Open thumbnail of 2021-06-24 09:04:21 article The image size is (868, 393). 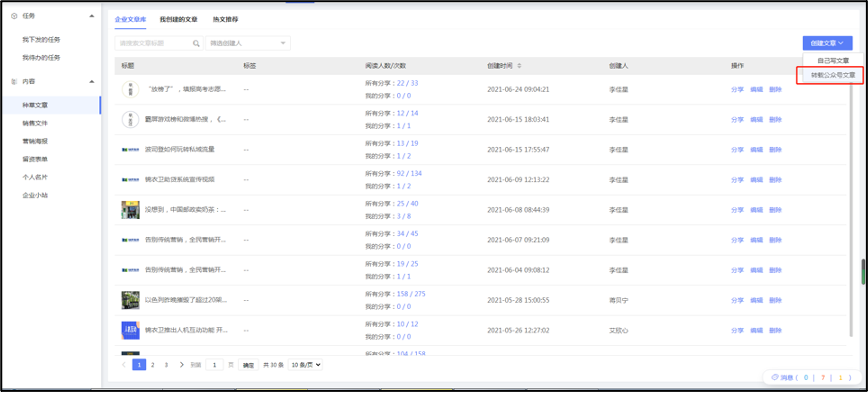coord(130,89)
